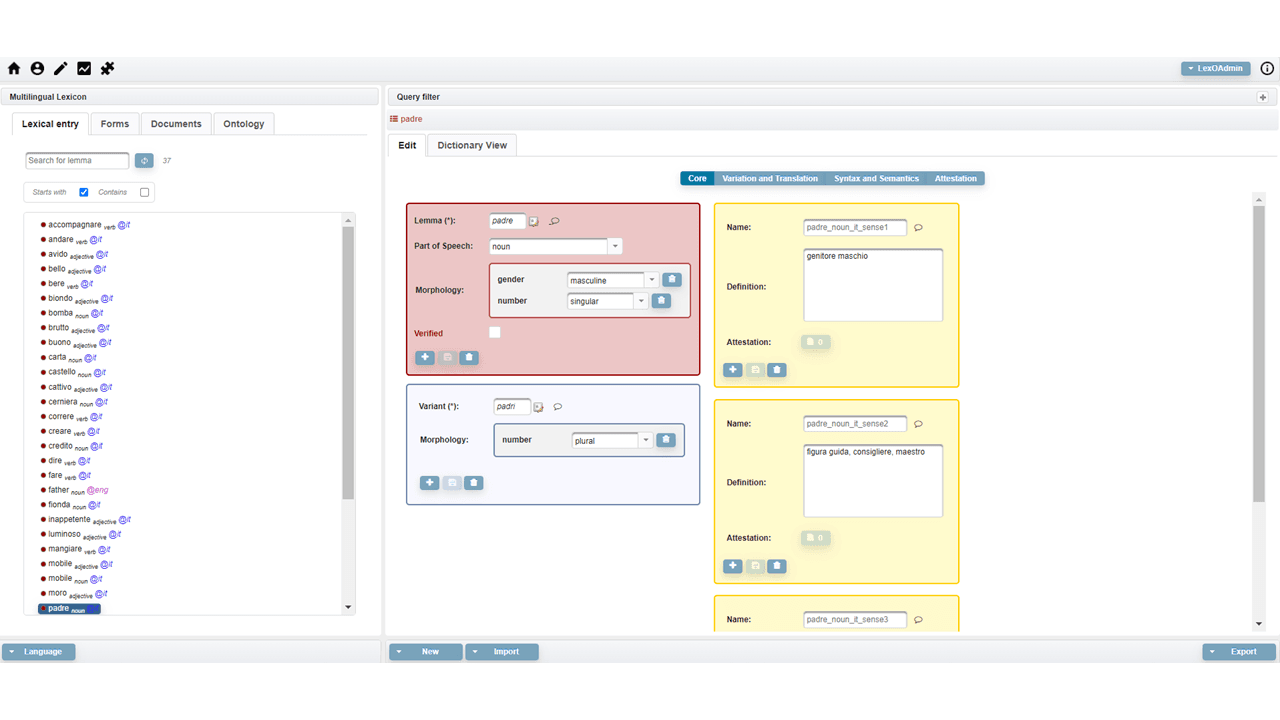The height and width of the screenshot is (720, 1280).
Task: Expand the Query filter panel
Action: 1262,97
